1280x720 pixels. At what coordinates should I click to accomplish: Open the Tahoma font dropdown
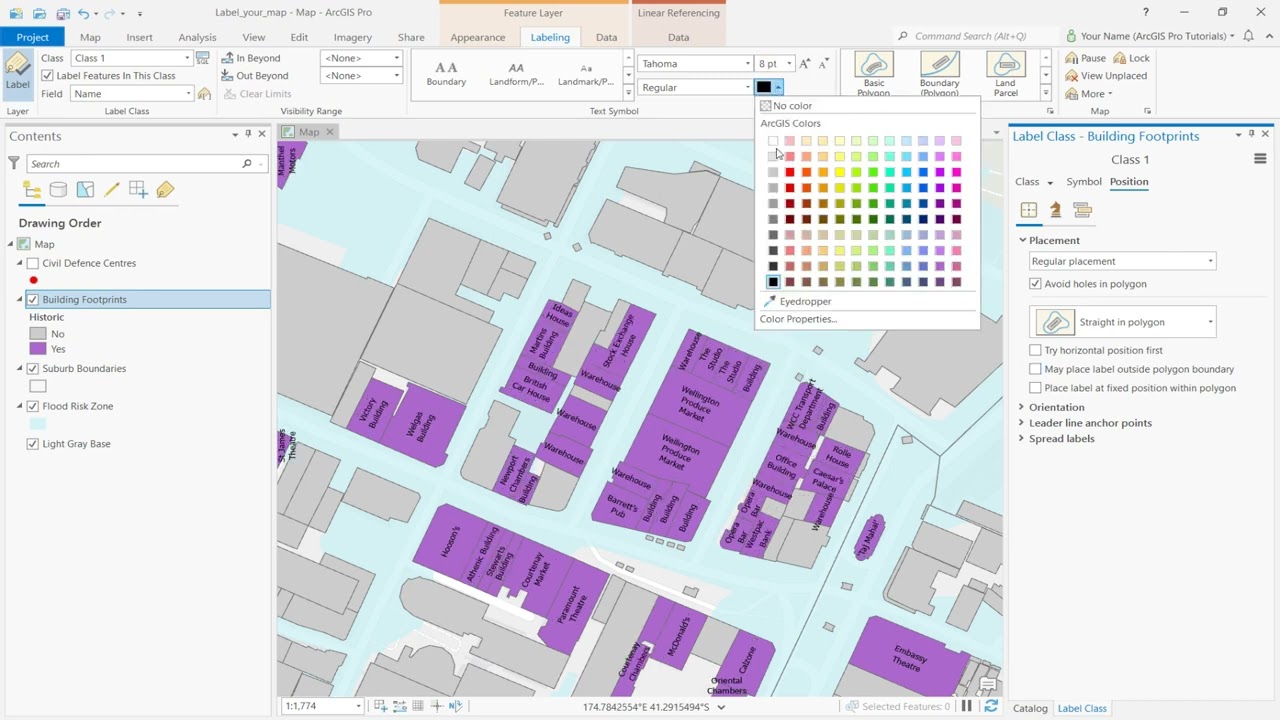click(747, 63)
